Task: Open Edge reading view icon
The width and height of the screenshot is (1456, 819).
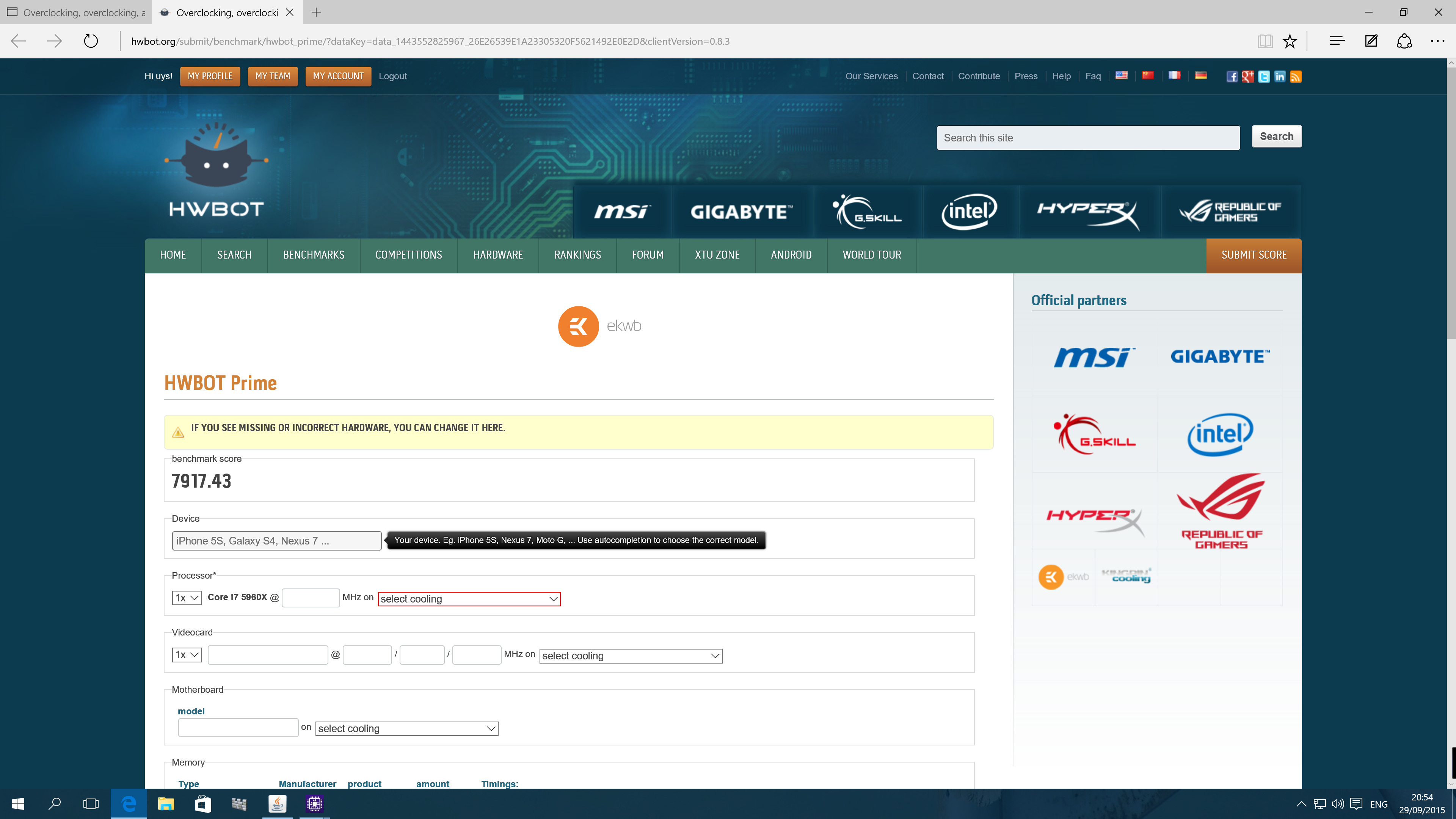Action: (x=1265, y=41)
